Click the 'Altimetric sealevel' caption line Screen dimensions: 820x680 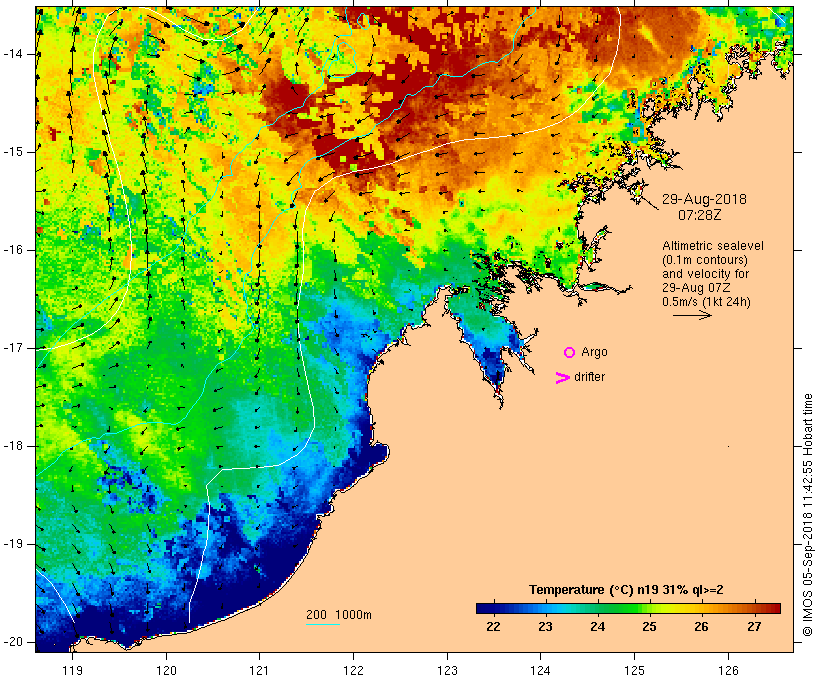point(713,246)
